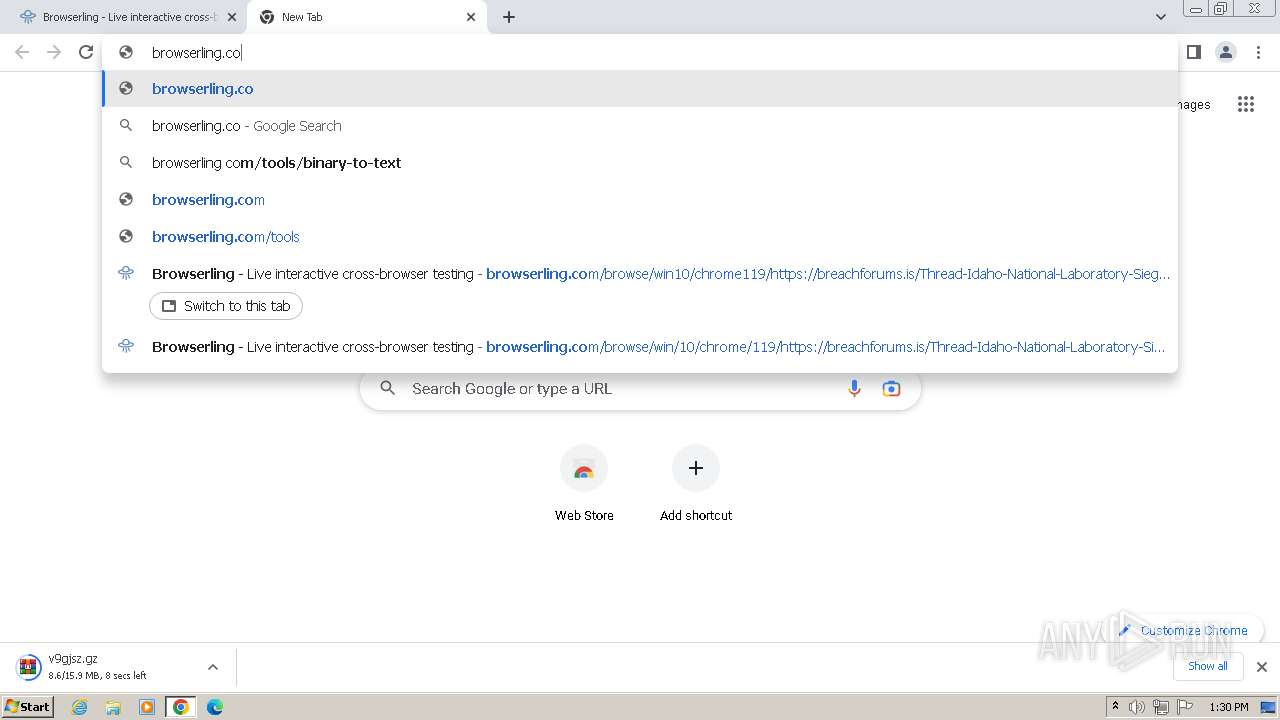Go forward to next page

tap(54, 52)
